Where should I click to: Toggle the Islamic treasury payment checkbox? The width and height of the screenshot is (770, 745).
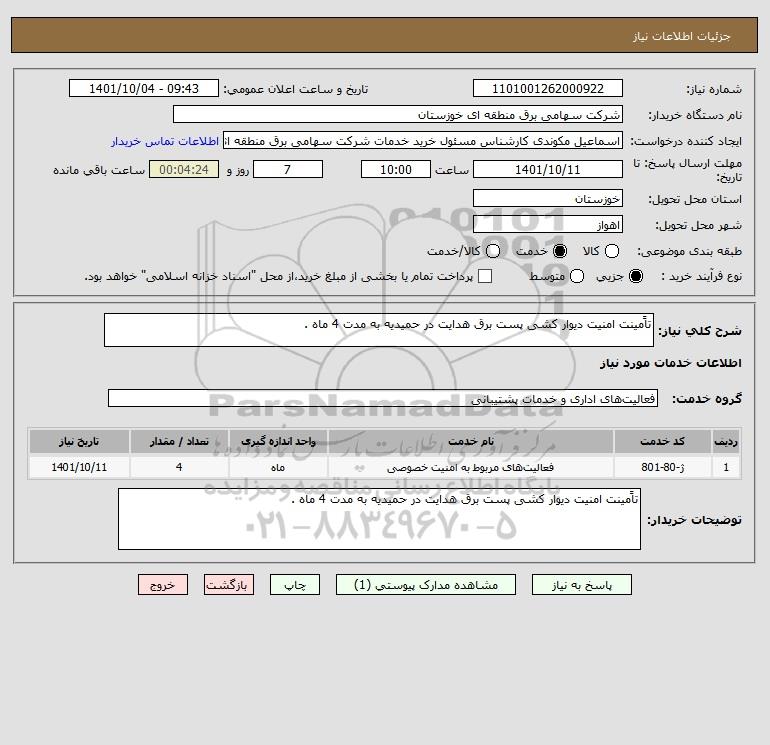click(x=485, y=276)
